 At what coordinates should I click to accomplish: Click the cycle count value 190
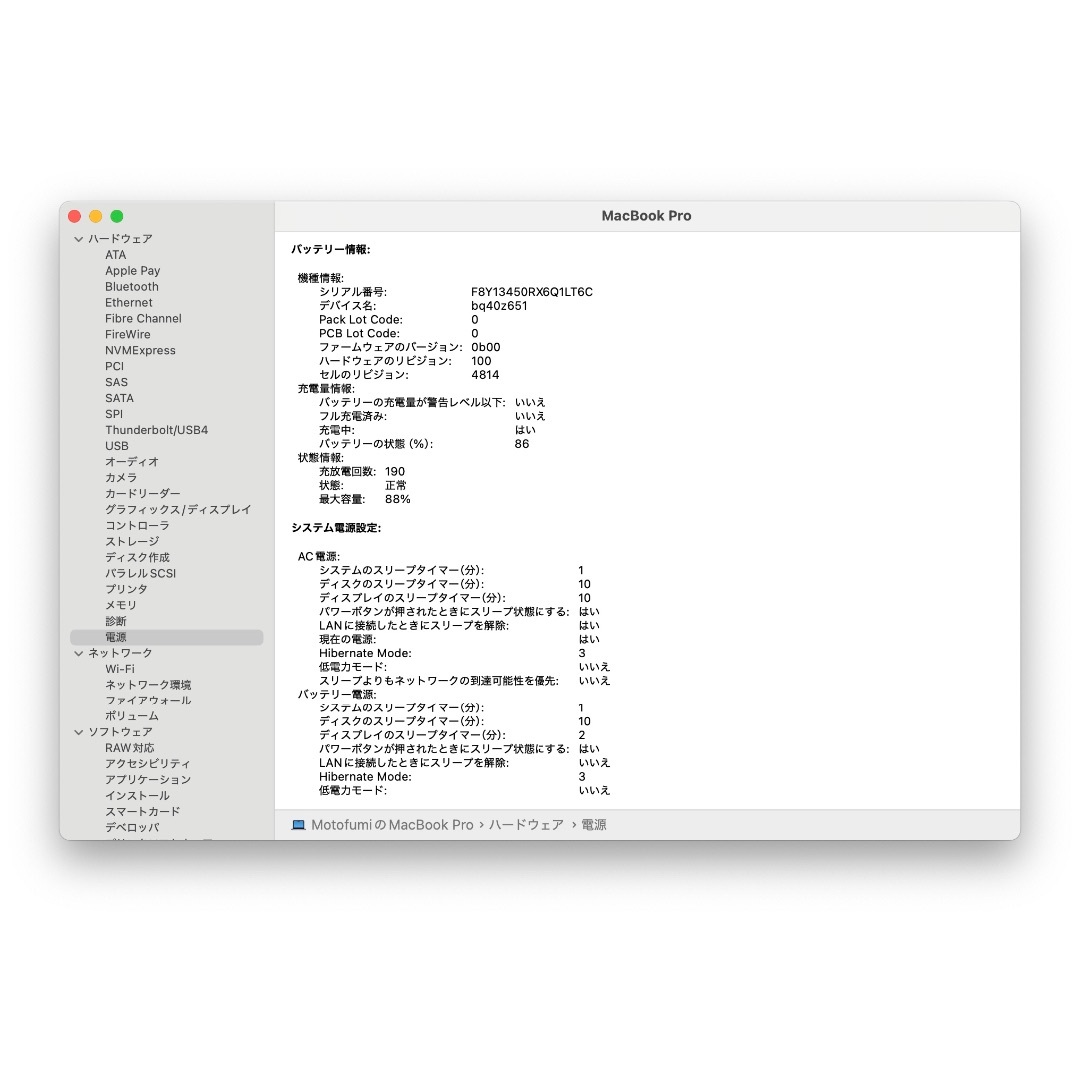tap(395, 472)
